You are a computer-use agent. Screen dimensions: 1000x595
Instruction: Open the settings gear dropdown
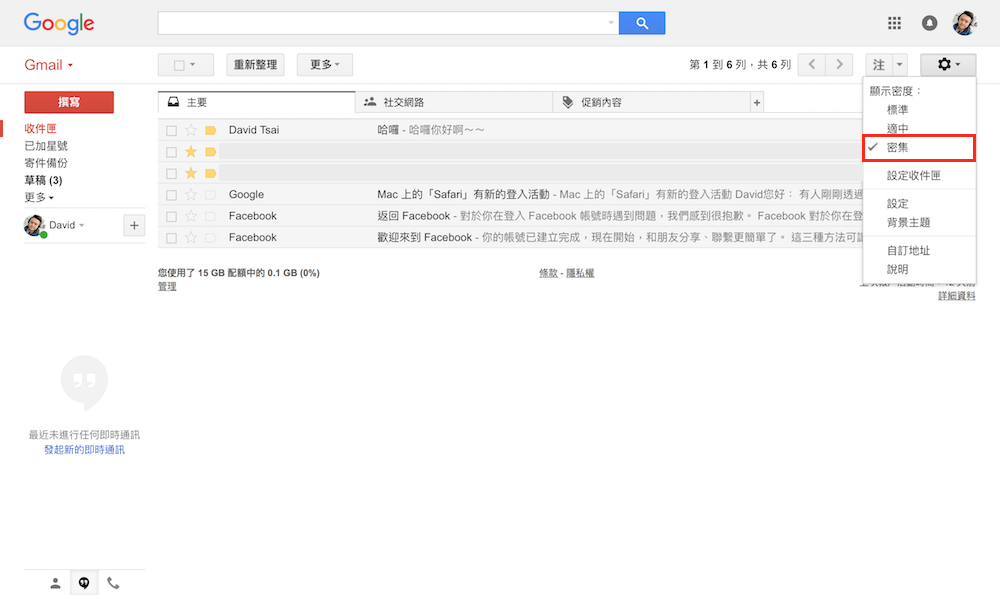[x=947, y=65]
